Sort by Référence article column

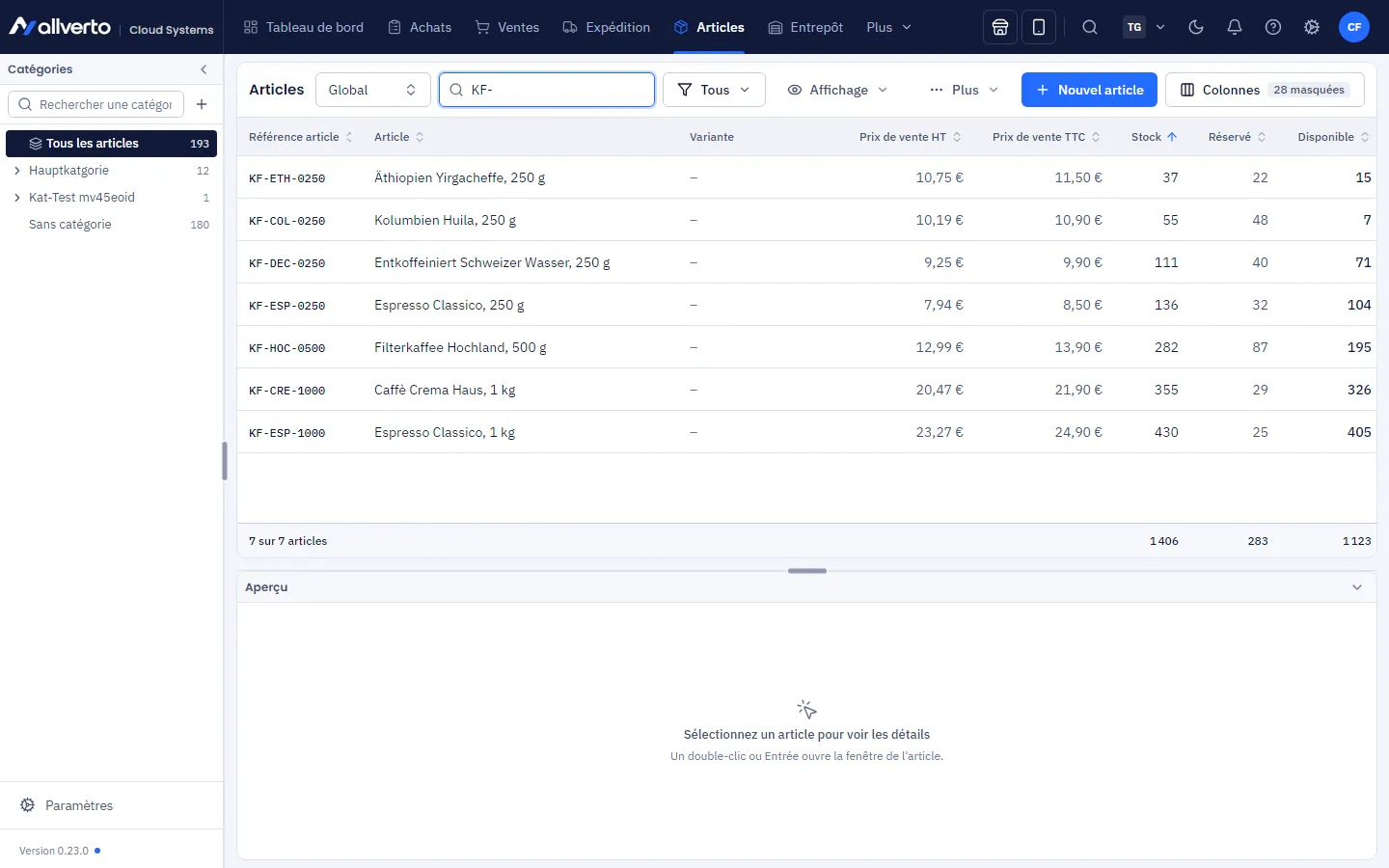[x=300, y=137]
